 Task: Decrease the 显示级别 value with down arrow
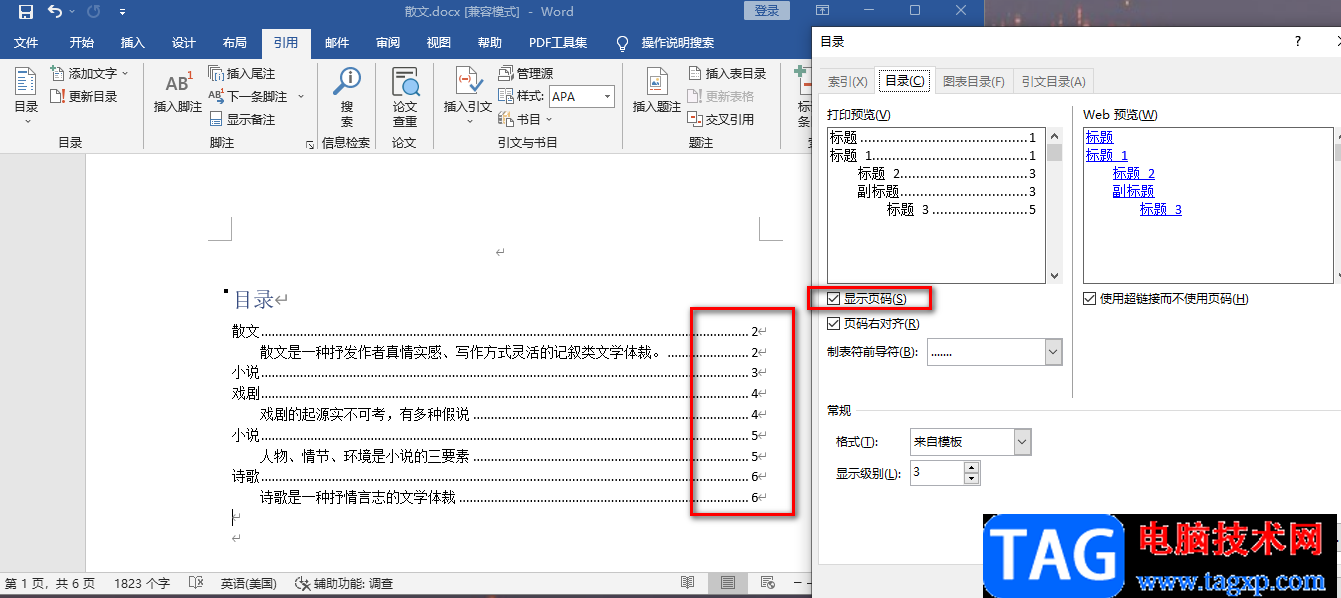click(972, 479)
